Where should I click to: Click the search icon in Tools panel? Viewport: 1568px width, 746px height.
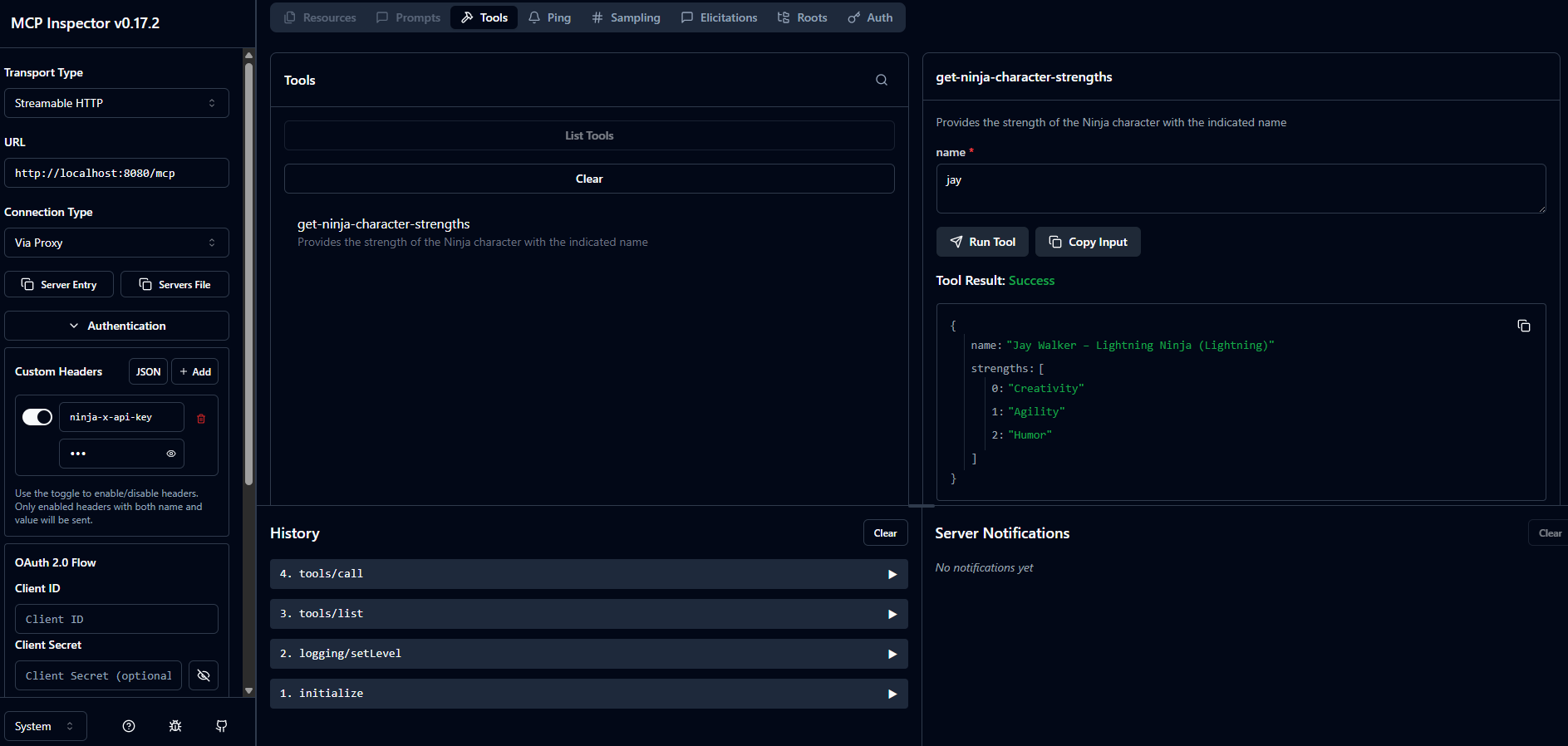point(882,81)
